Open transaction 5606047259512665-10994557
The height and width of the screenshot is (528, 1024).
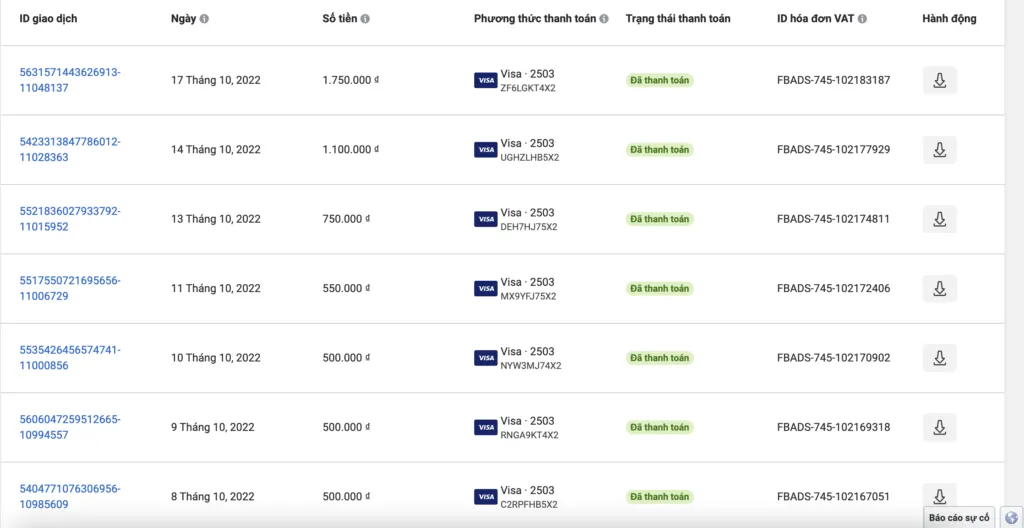pyautogui.click(x=70, y=427)
